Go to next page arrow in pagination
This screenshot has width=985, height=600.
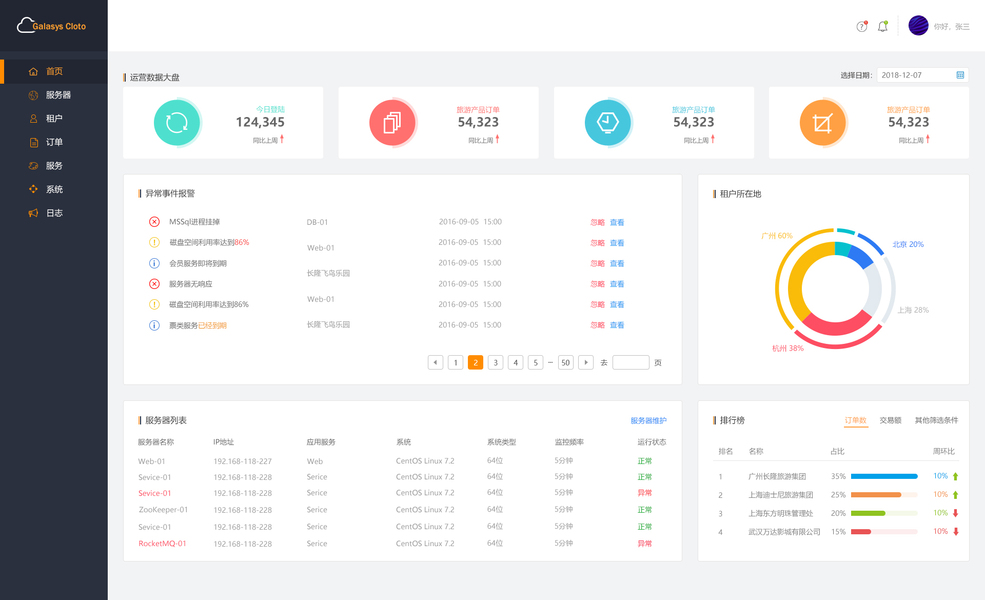tap(585, 363)
